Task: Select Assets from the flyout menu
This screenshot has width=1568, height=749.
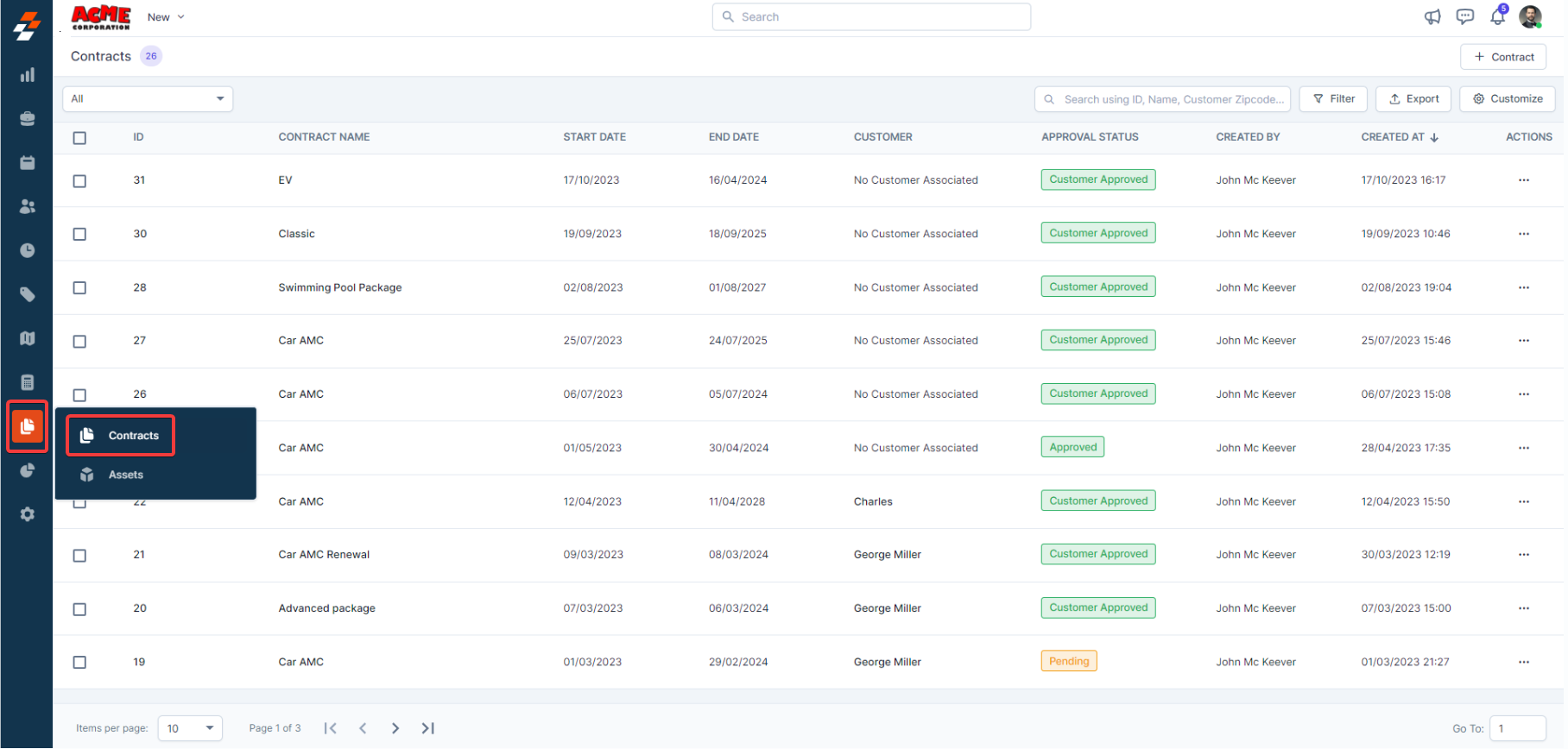Action: coord(125,475)
